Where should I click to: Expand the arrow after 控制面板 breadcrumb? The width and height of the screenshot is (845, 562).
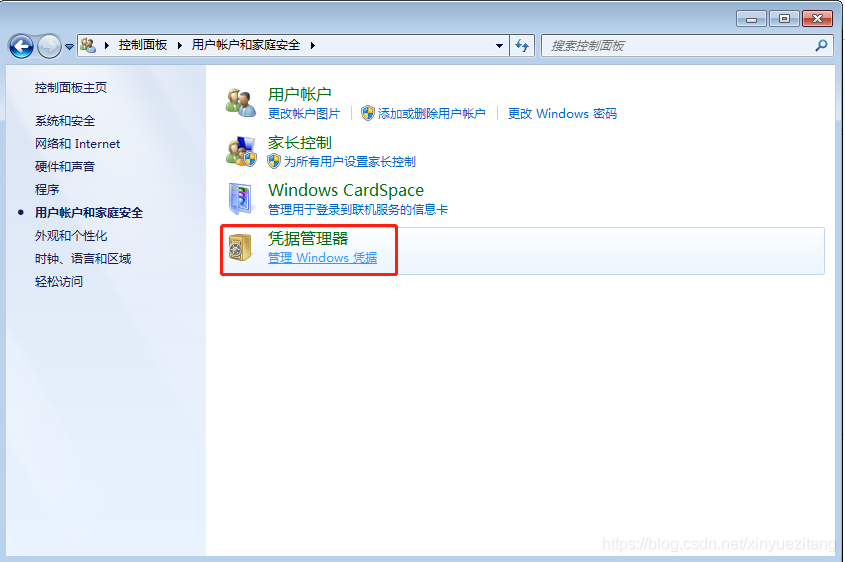[180, 45]
